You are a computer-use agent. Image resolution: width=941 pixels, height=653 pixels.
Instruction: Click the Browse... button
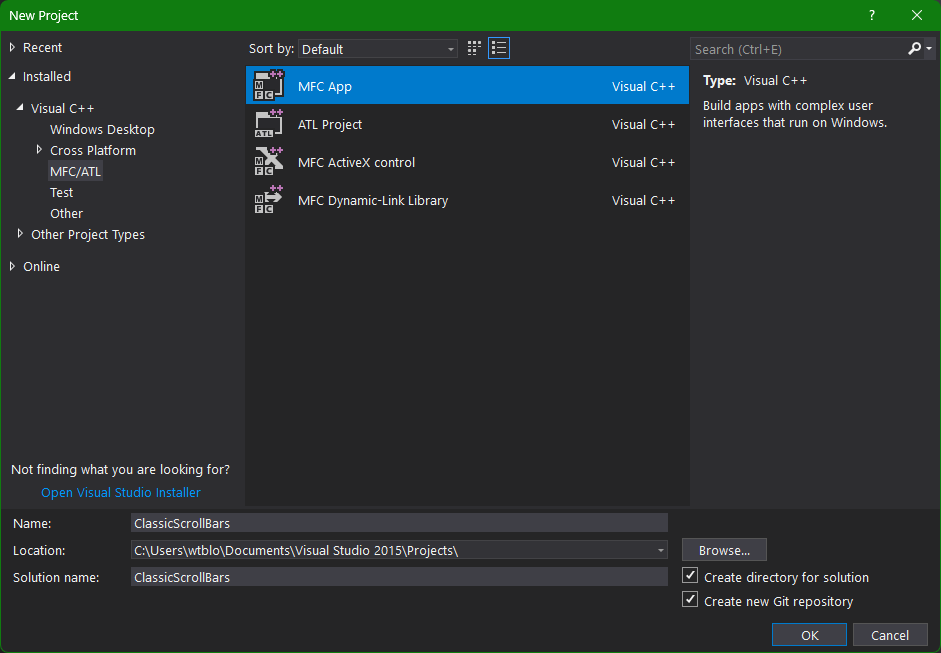pyautogui.click(x=724, y=550)
